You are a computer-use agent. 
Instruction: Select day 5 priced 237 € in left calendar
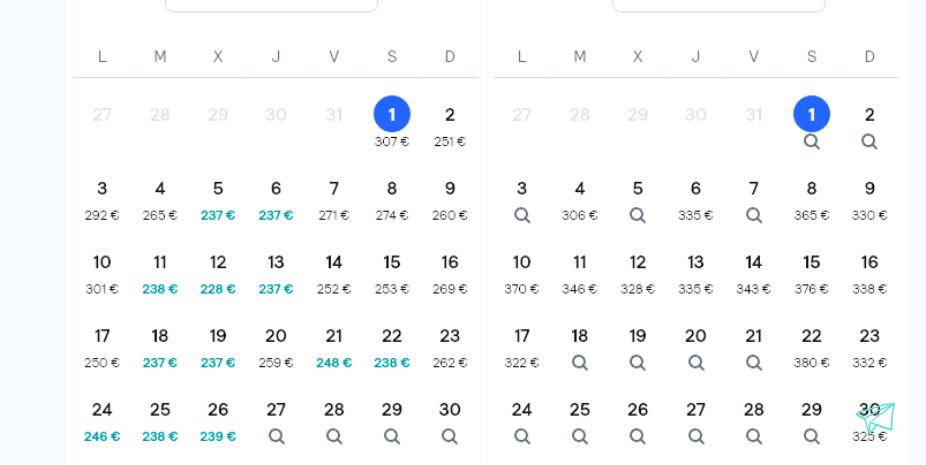pyautogui.click(x=218, y=200)
